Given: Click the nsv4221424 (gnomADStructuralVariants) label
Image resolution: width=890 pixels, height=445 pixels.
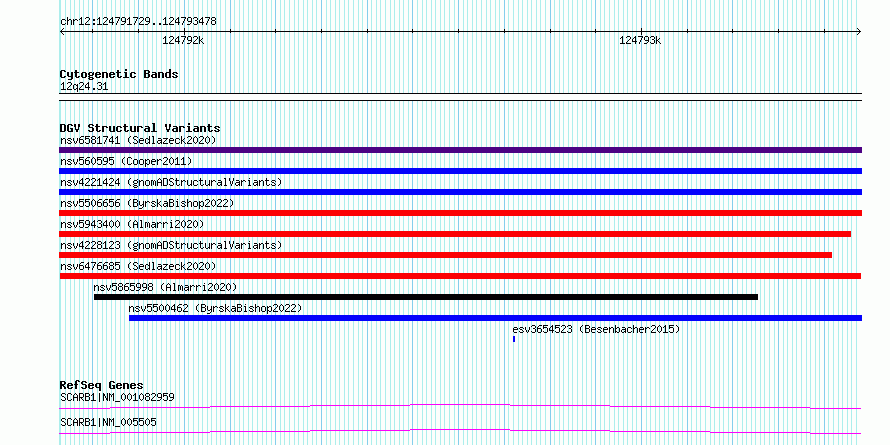Looking at the screenshot, I should pos(171,182).
